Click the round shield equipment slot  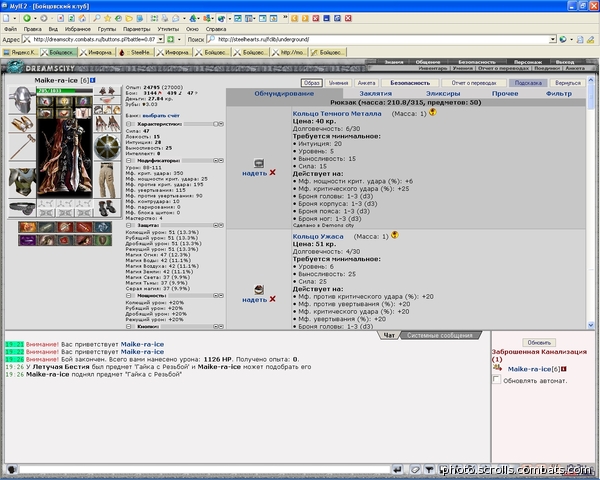107,147
